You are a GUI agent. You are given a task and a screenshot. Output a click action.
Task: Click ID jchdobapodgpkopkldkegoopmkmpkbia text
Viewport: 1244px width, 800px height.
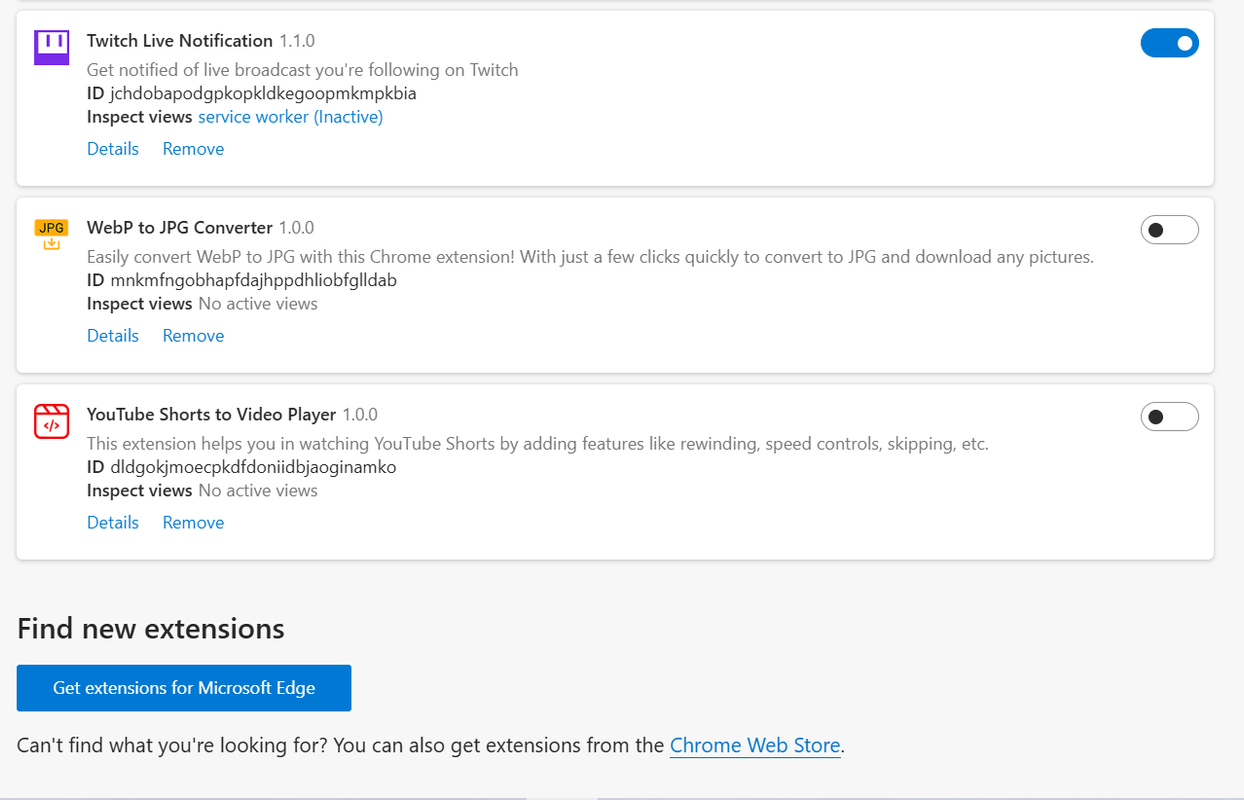coord(252,94)
